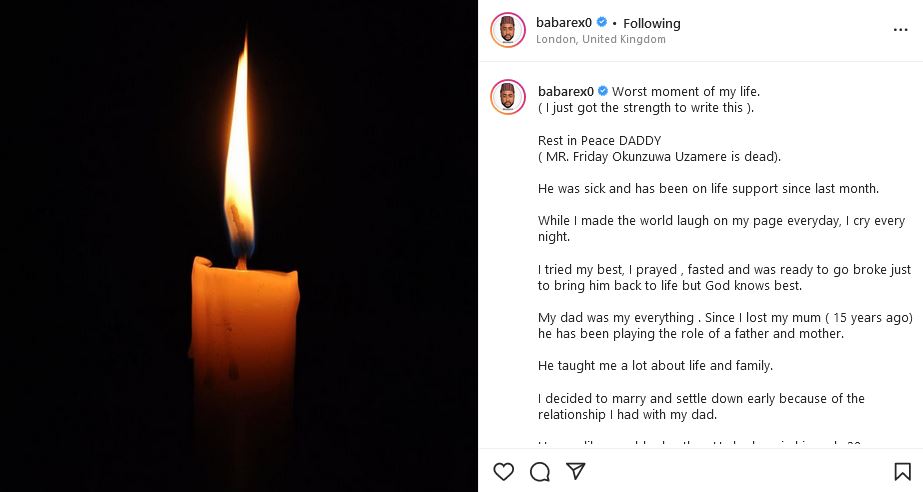
Task: Click the verified badge next to caption username
Action: pos(603,91)
